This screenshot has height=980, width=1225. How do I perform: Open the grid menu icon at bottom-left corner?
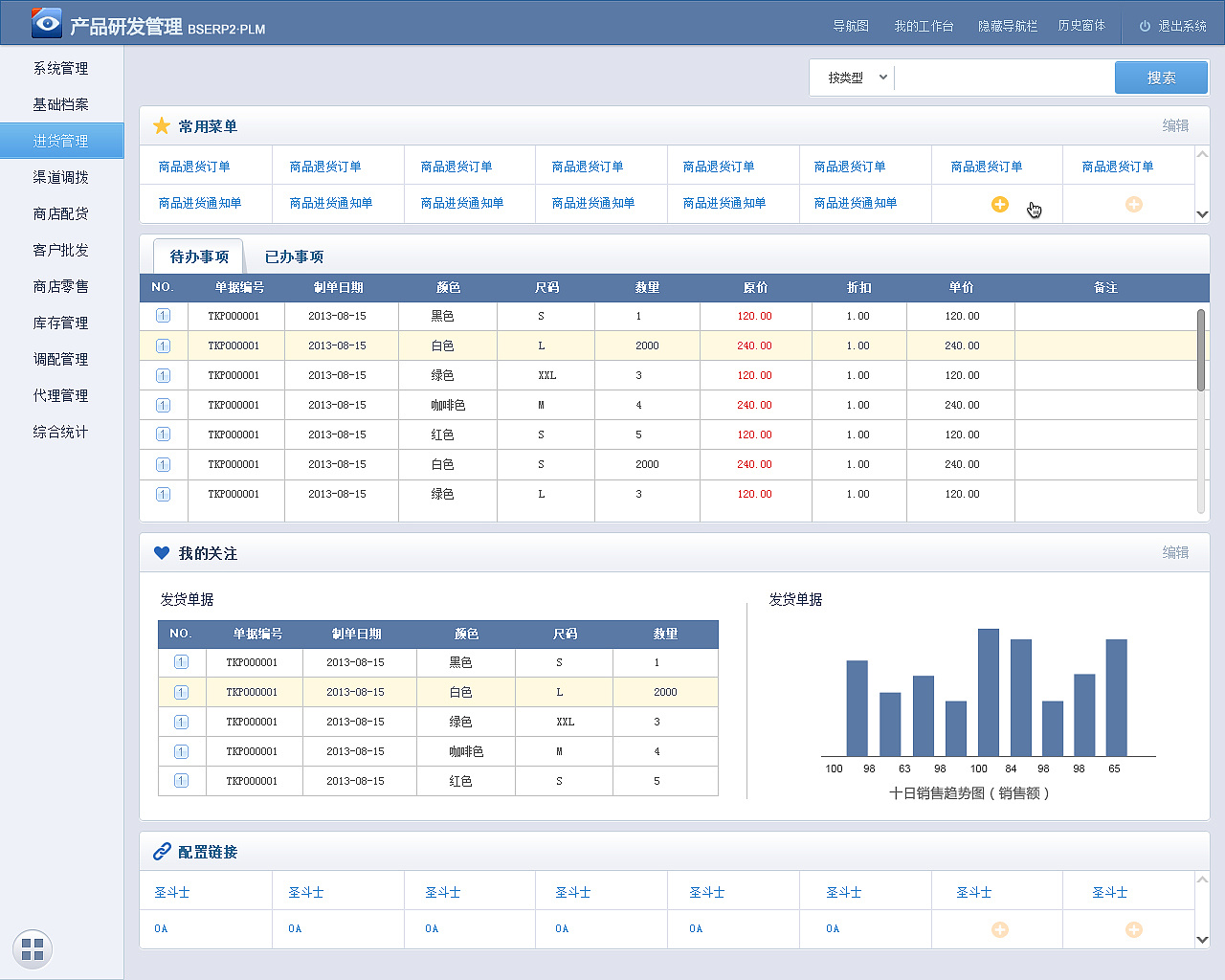pos(33,948)
